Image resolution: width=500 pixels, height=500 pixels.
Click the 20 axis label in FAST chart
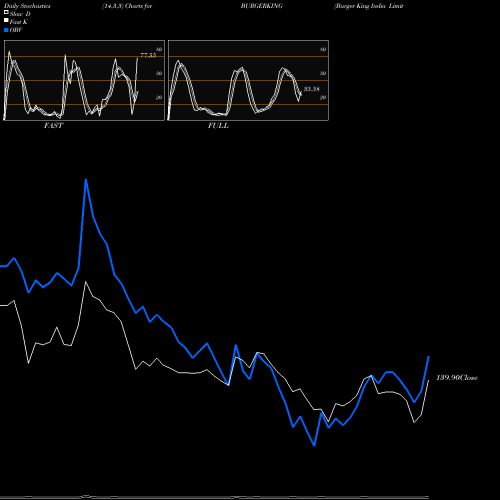pyautogui.click(x=159, y=97)
